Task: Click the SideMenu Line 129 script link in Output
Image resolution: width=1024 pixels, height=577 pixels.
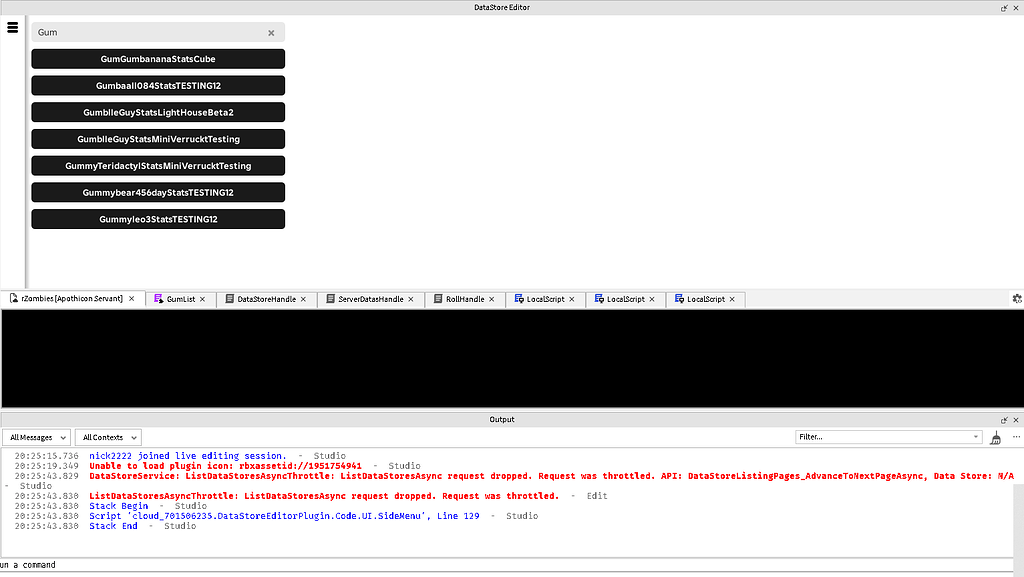Action: click(x=298, y=515)
